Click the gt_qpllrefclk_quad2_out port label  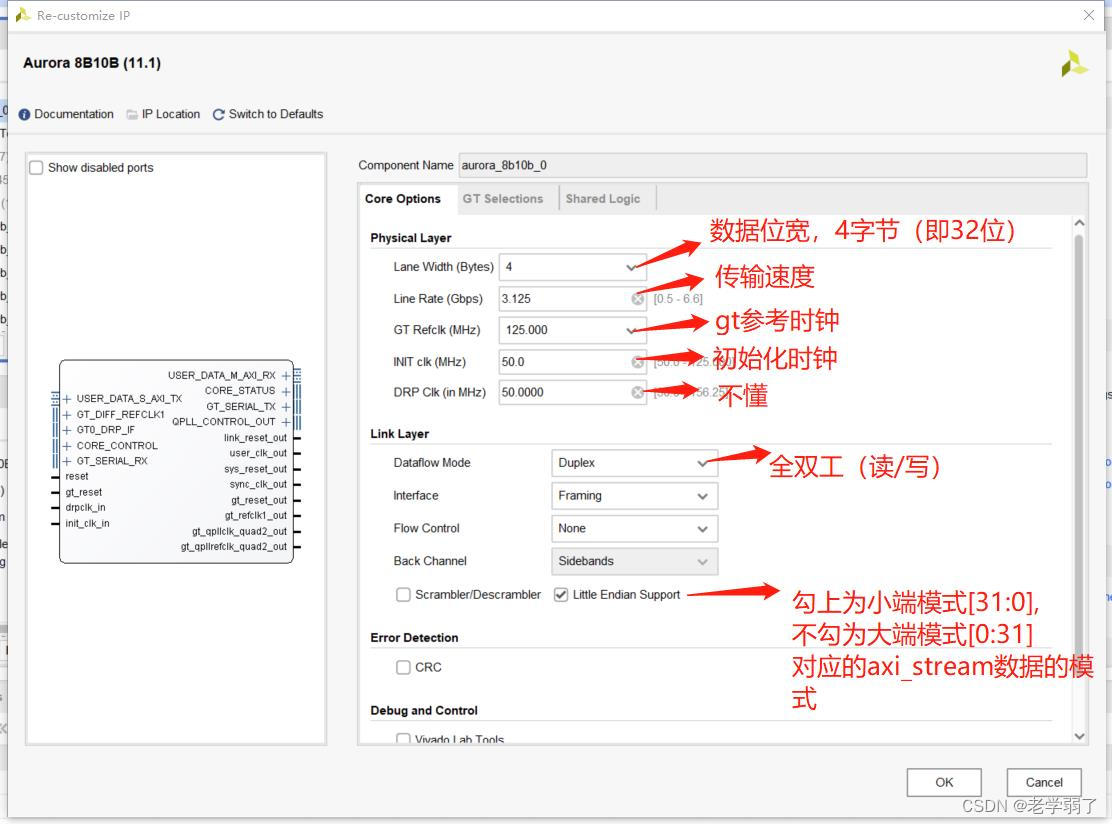pyautogui.click(x=234, y=547)
